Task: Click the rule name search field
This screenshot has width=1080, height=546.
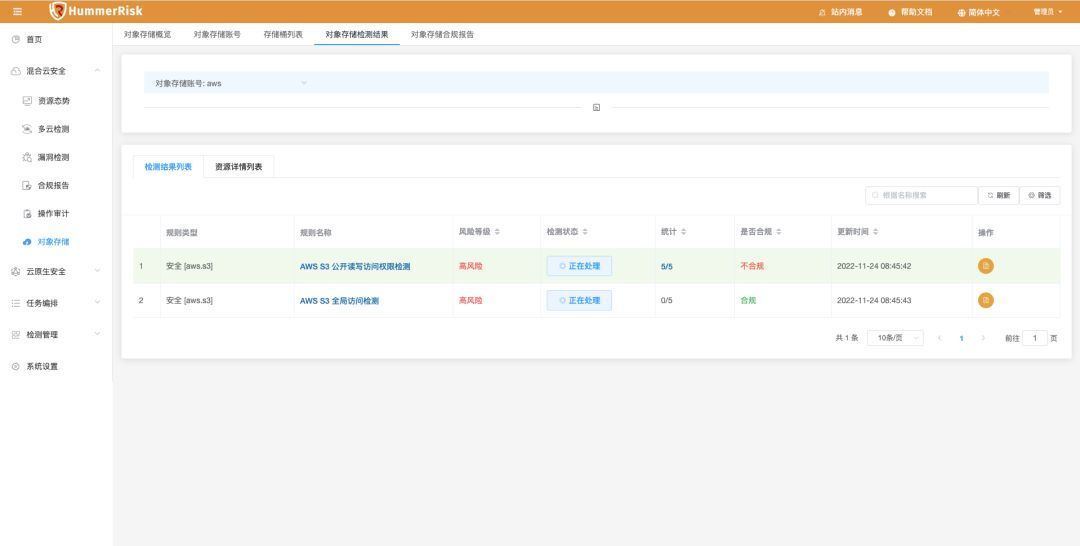Action: point(921,196)
